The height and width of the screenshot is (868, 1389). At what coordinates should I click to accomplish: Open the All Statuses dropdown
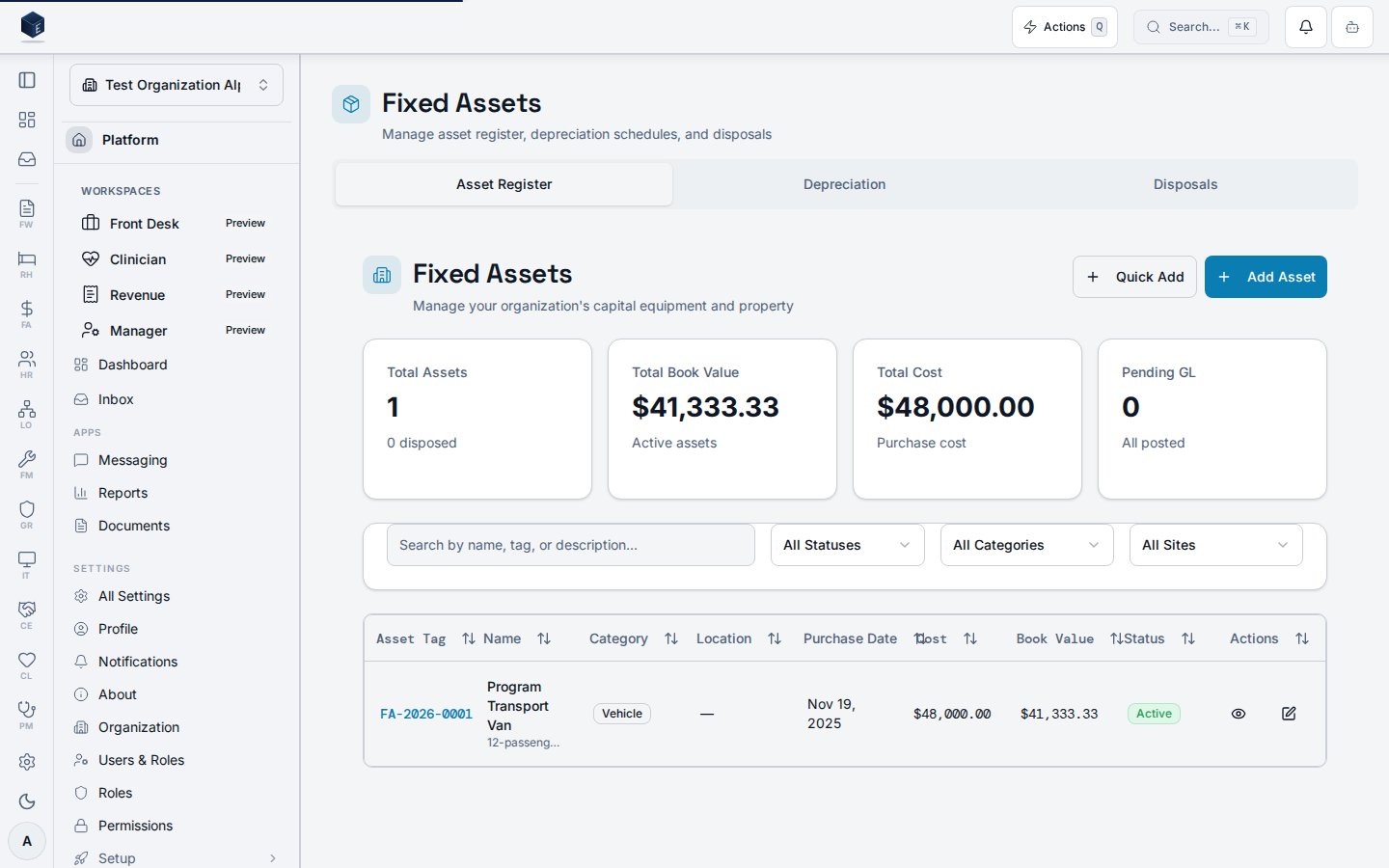848,545
